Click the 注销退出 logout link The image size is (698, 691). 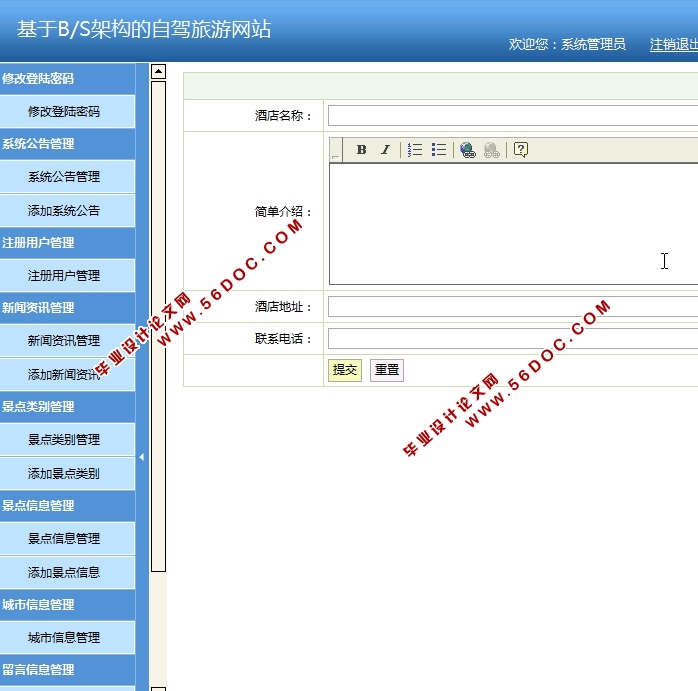674,44
